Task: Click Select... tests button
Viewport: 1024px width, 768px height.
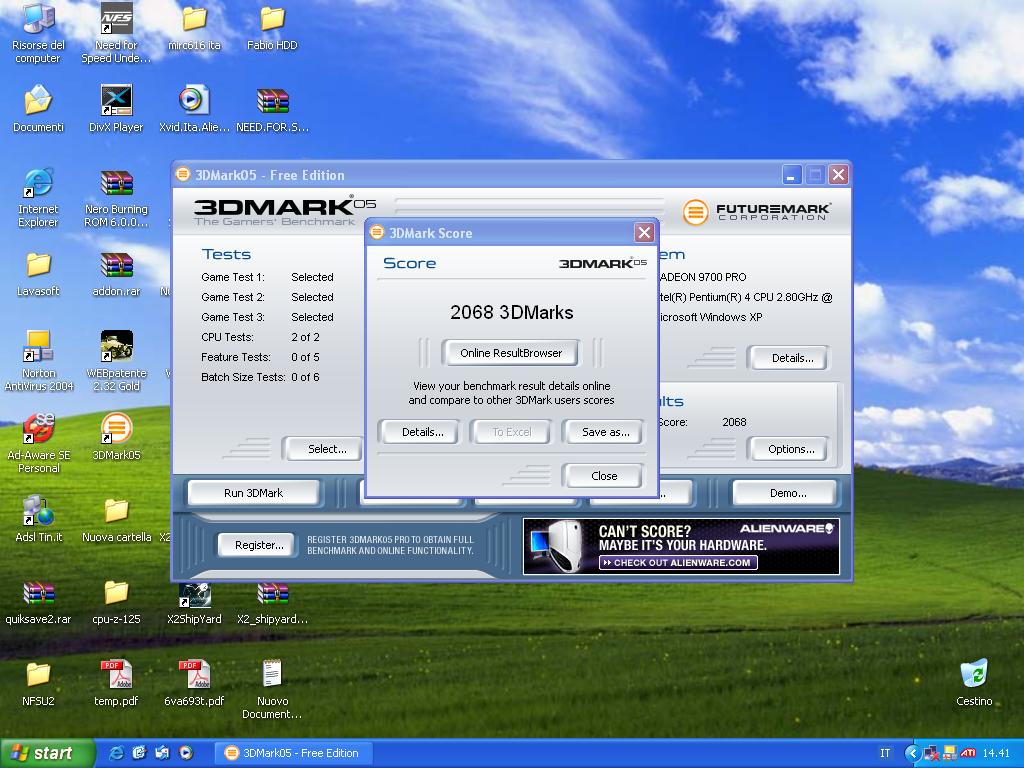Action: 323,449
